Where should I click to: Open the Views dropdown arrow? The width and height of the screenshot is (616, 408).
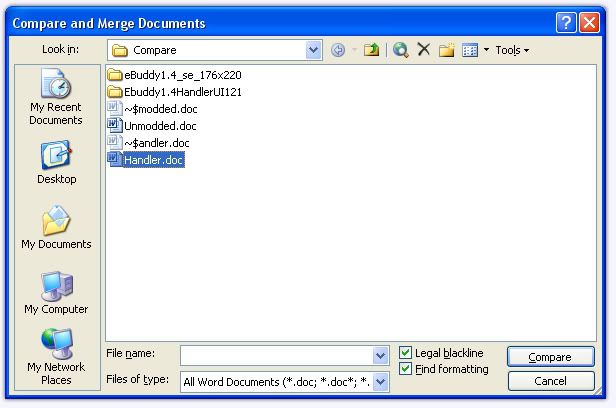pos(486,50)
